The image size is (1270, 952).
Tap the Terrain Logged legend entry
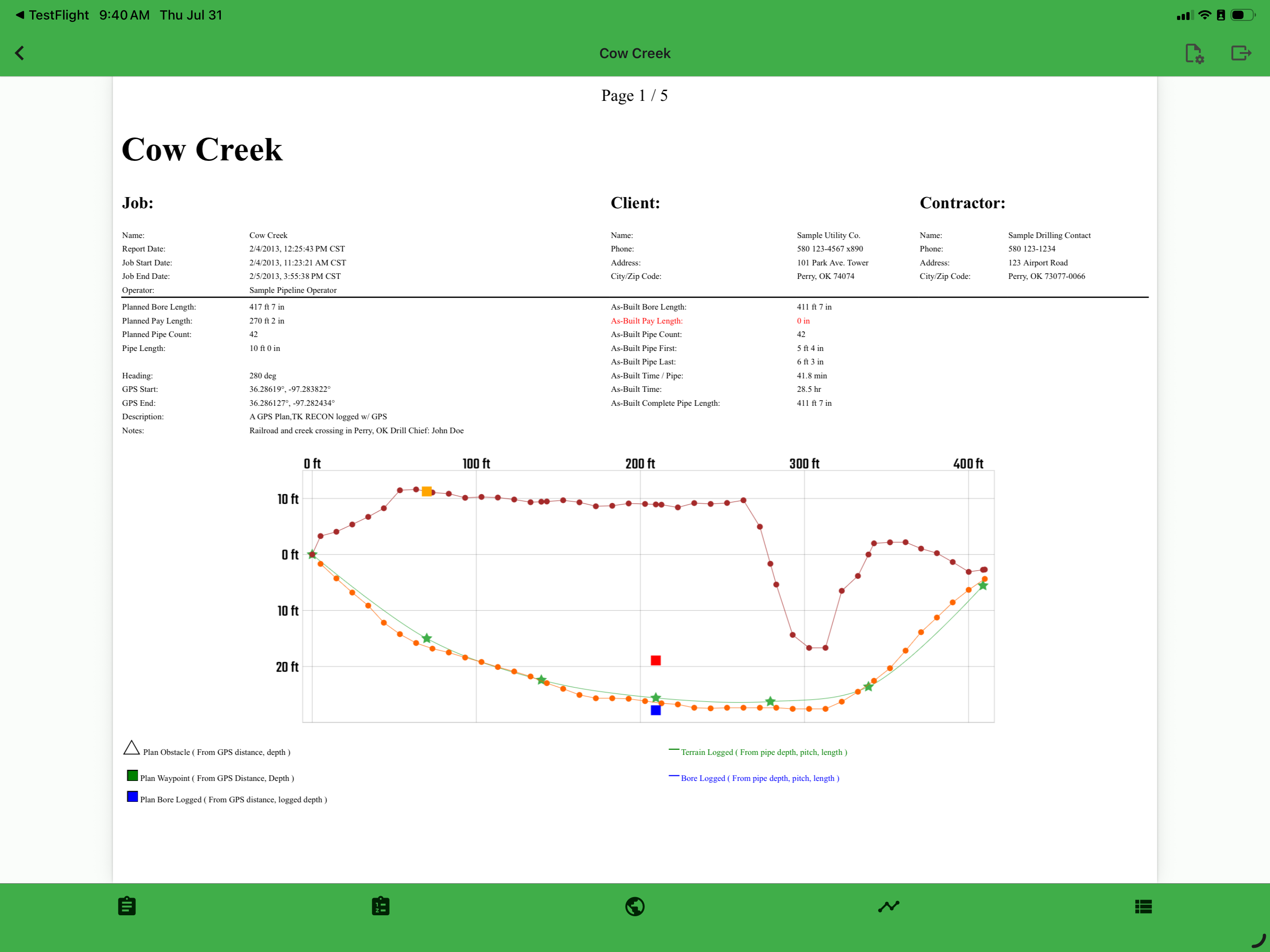coord(758,752)
